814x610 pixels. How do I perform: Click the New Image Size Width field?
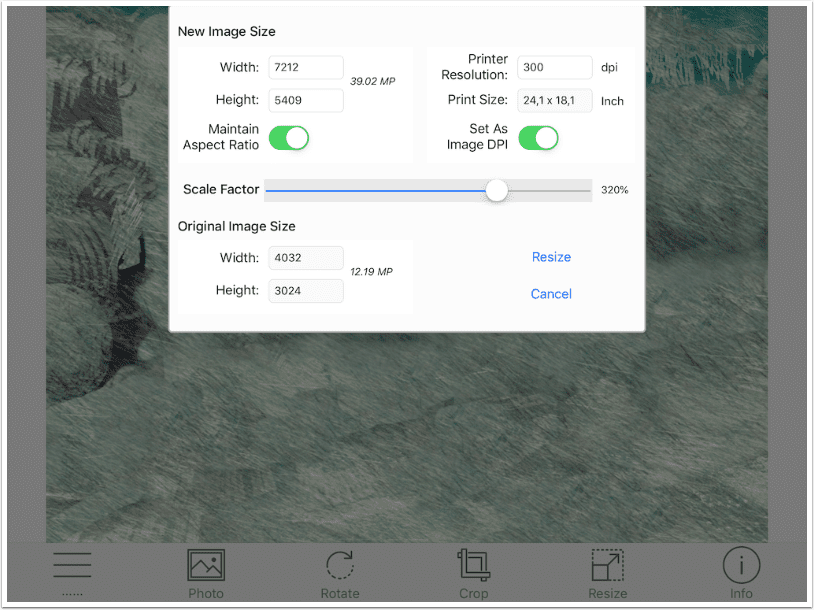click(306, 68)
